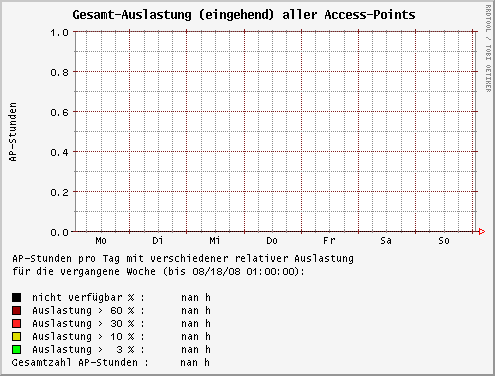Click the 'Sa' day label on axis
Screen dimensions: 495x376
(386, 241)
